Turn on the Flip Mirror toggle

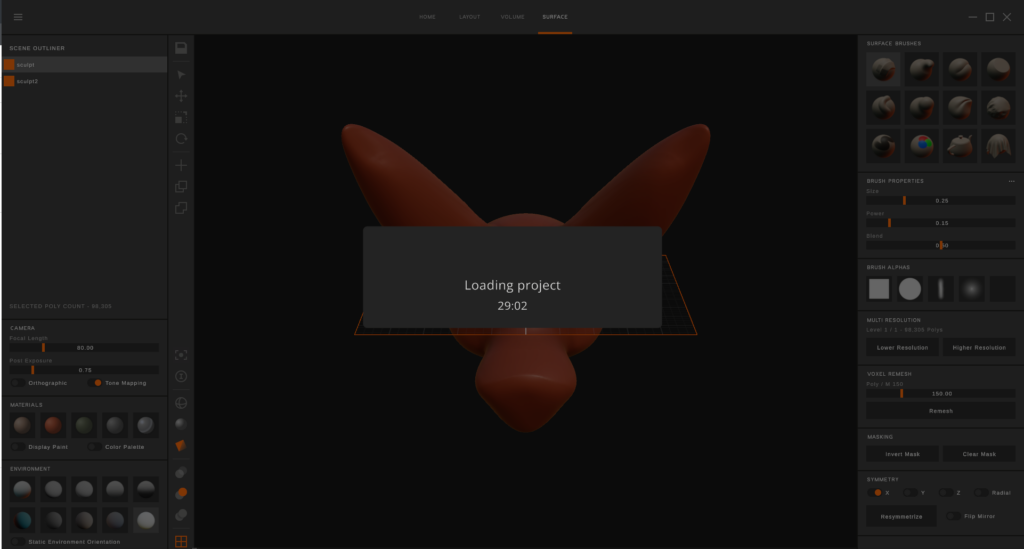pyautogui.click(x=953, y=516)
